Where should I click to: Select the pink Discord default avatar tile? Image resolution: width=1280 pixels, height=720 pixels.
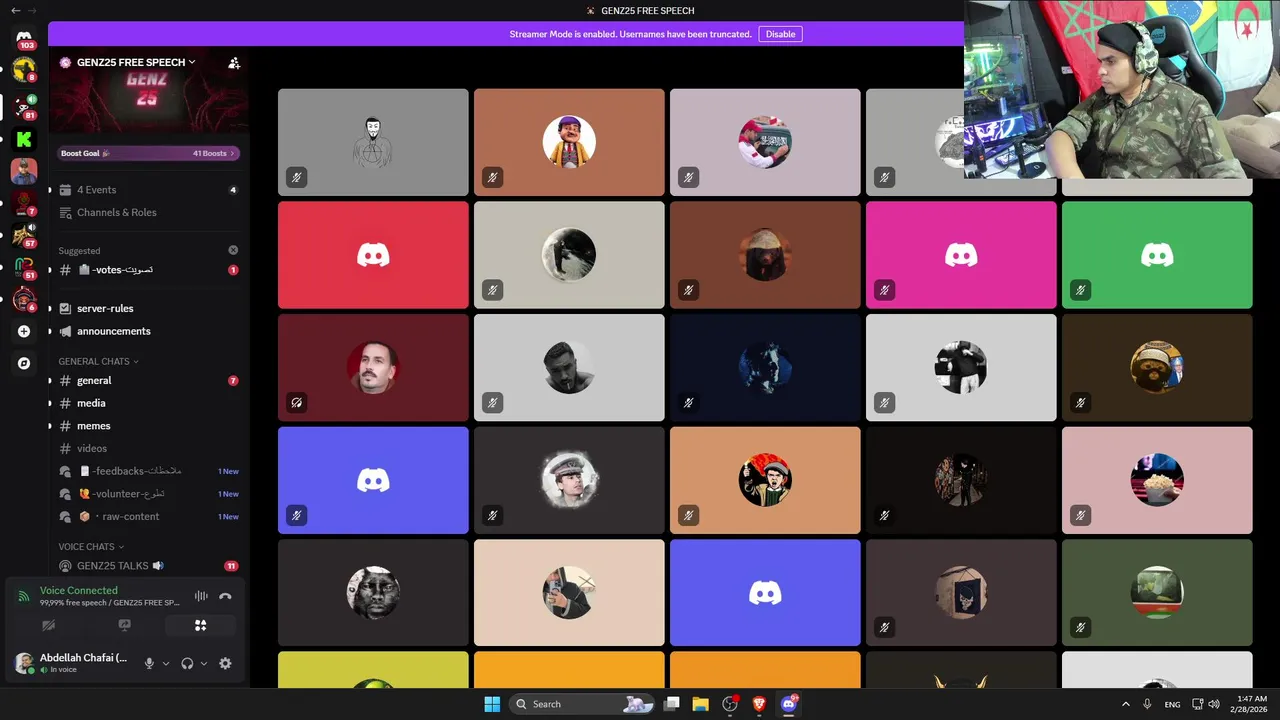tap(961, 255)
